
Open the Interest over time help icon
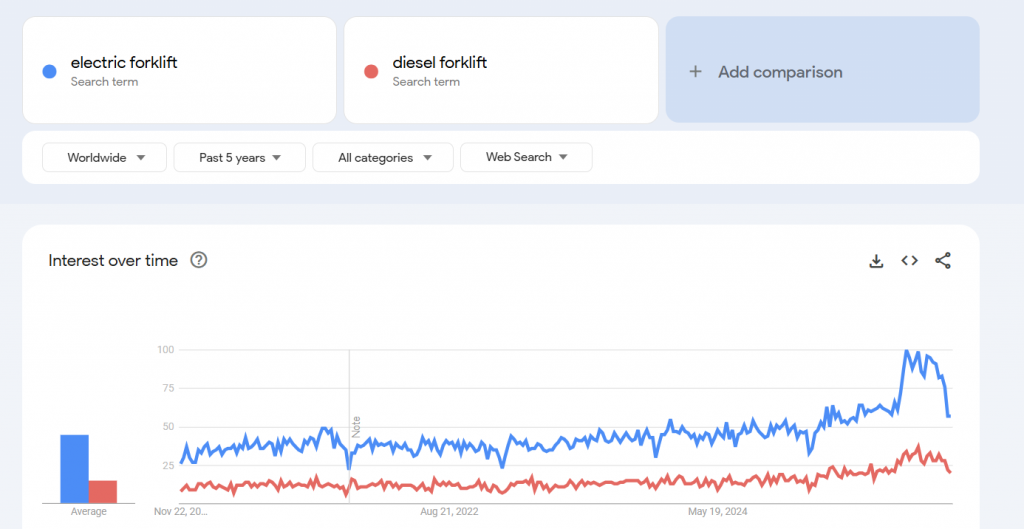tap(199, 260)
